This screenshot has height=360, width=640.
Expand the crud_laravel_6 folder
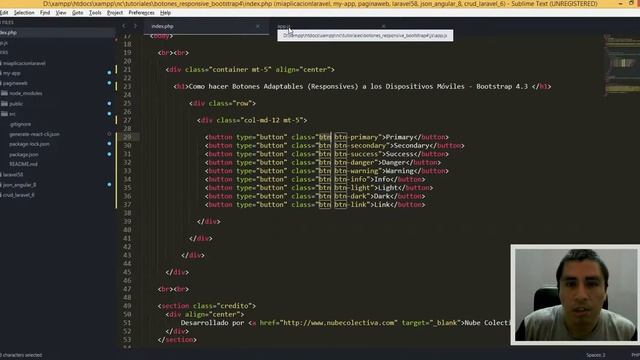pos(18,195)
